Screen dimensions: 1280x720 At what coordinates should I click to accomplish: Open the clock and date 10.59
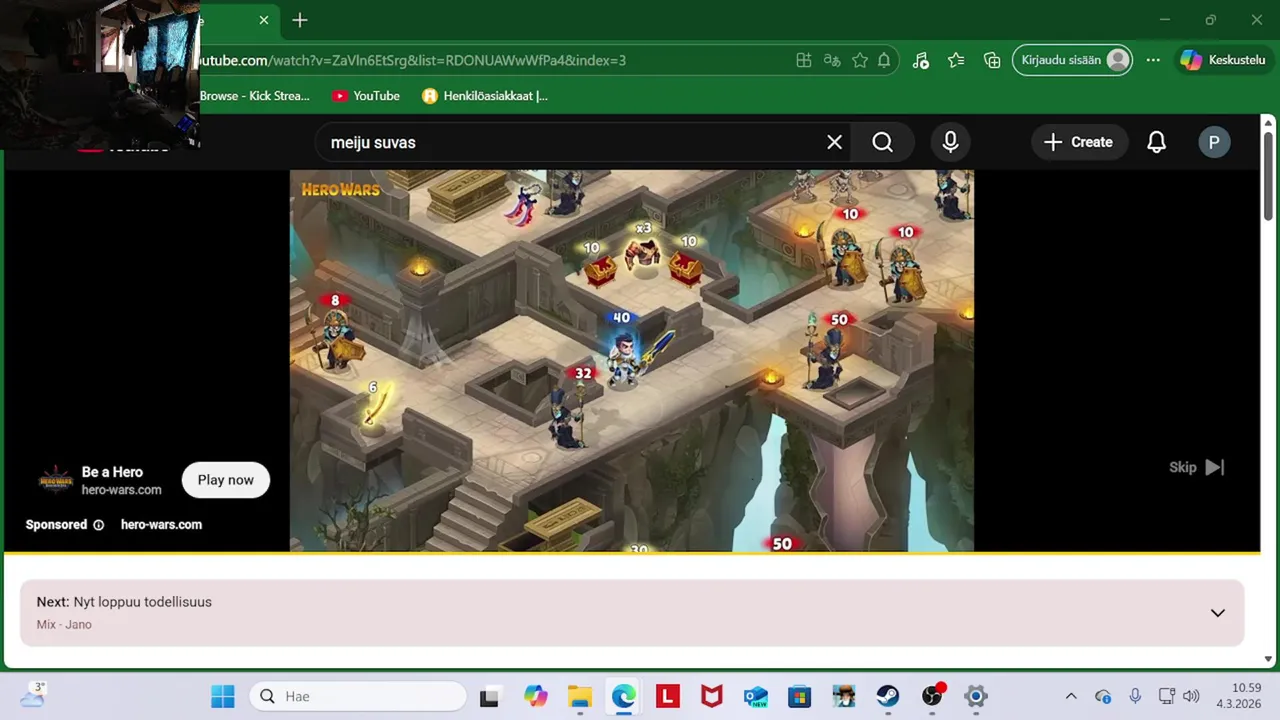pos(1239,696)
